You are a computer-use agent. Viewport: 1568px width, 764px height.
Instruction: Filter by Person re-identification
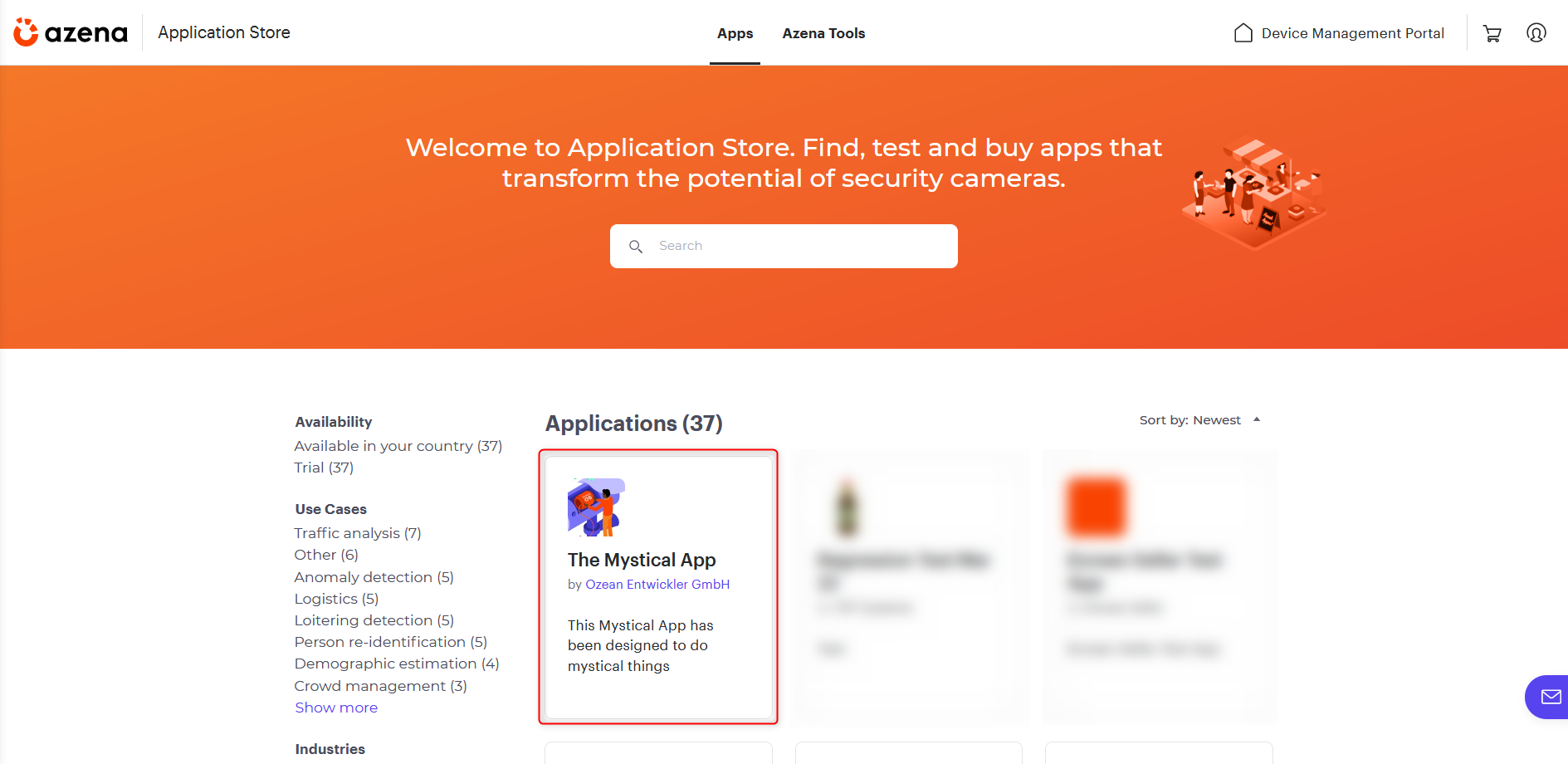pyautogui.click(x=390, y=642)
